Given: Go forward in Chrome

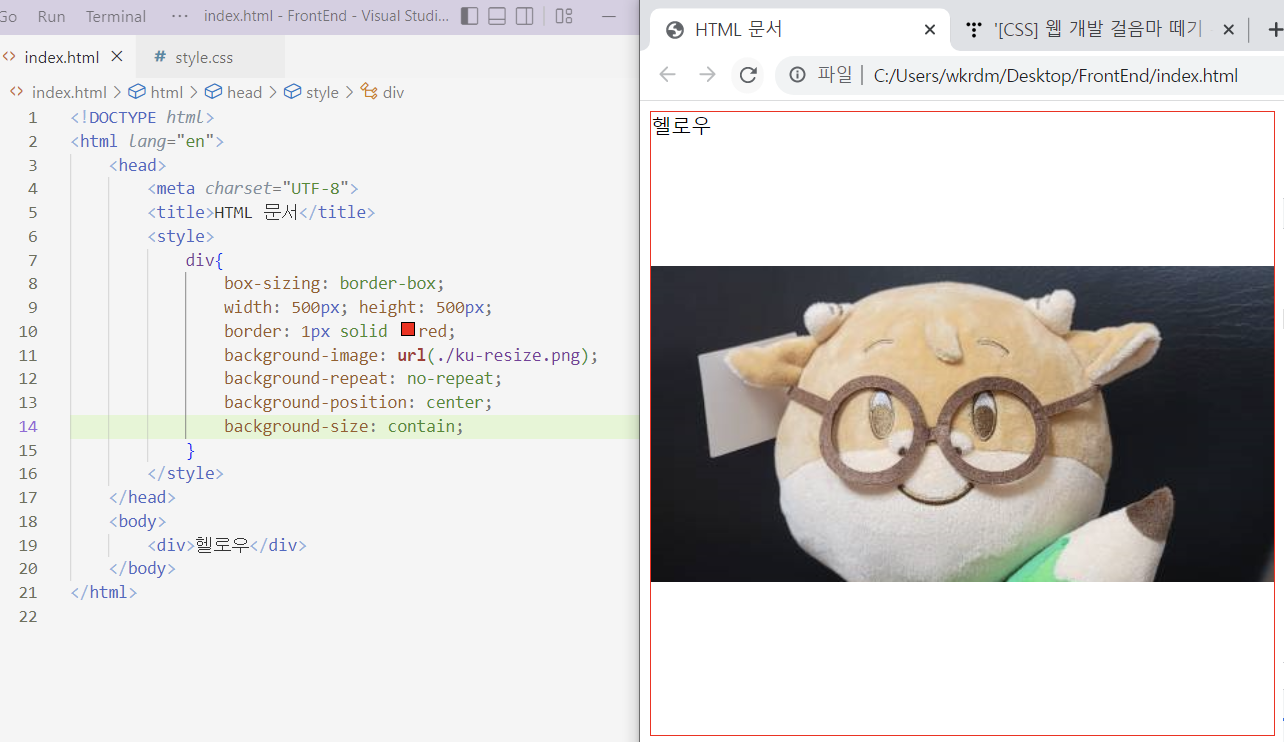Looking at the screenshot, I should (707, 75).
